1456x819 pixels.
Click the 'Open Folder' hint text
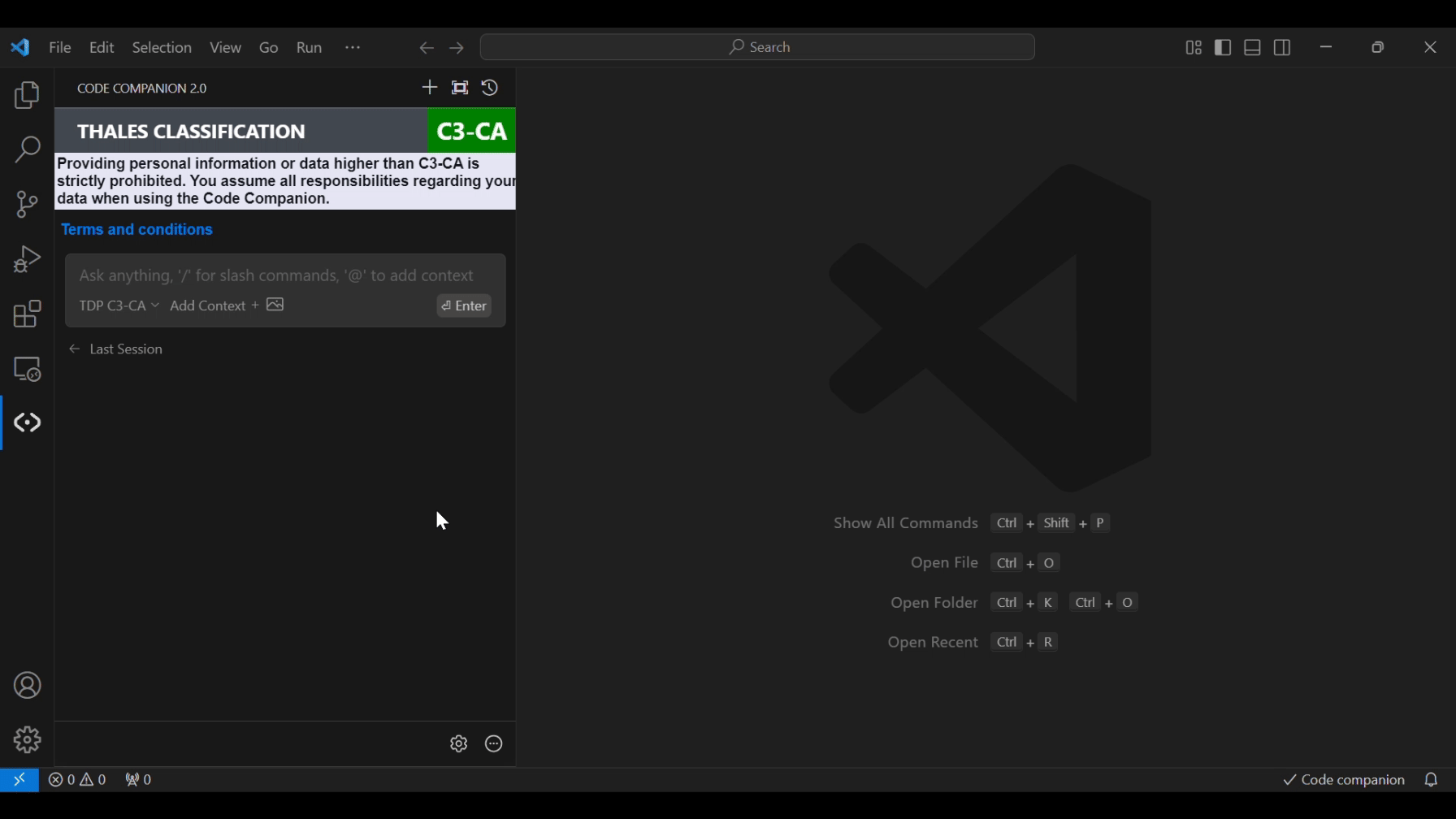934,603
